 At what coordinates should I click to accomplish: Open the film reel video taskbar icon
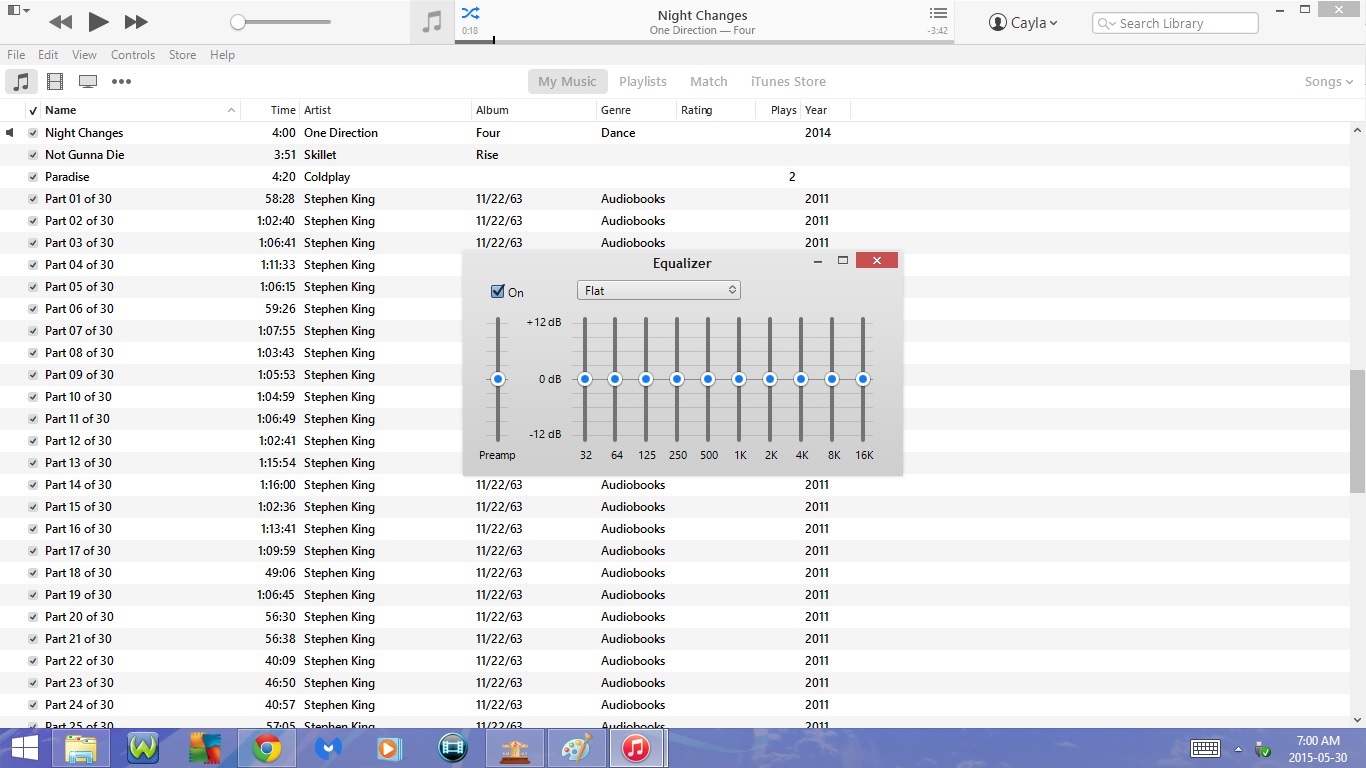[453, 748]
